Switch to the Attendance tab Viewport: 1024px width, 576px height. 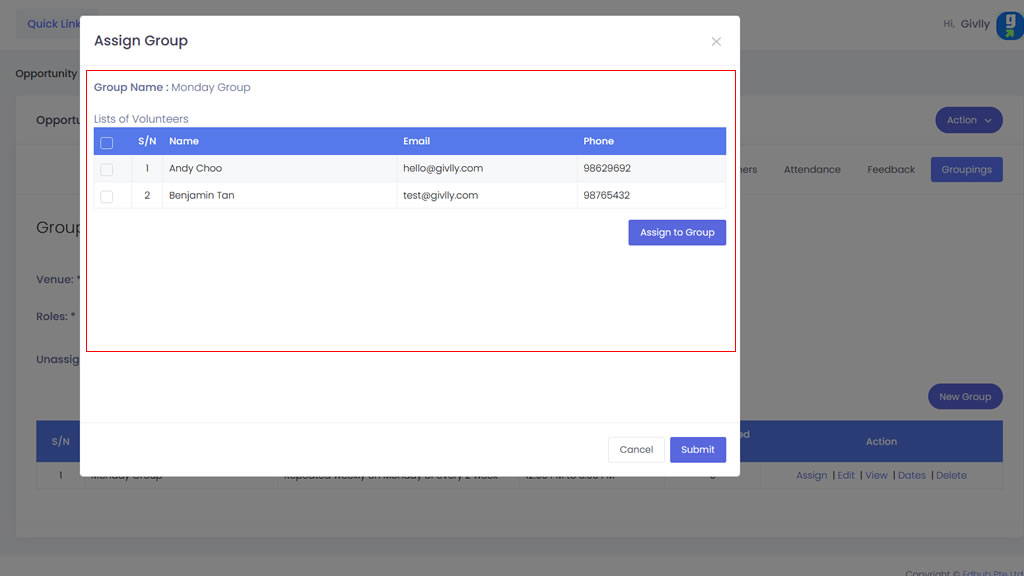click(811, 170)
